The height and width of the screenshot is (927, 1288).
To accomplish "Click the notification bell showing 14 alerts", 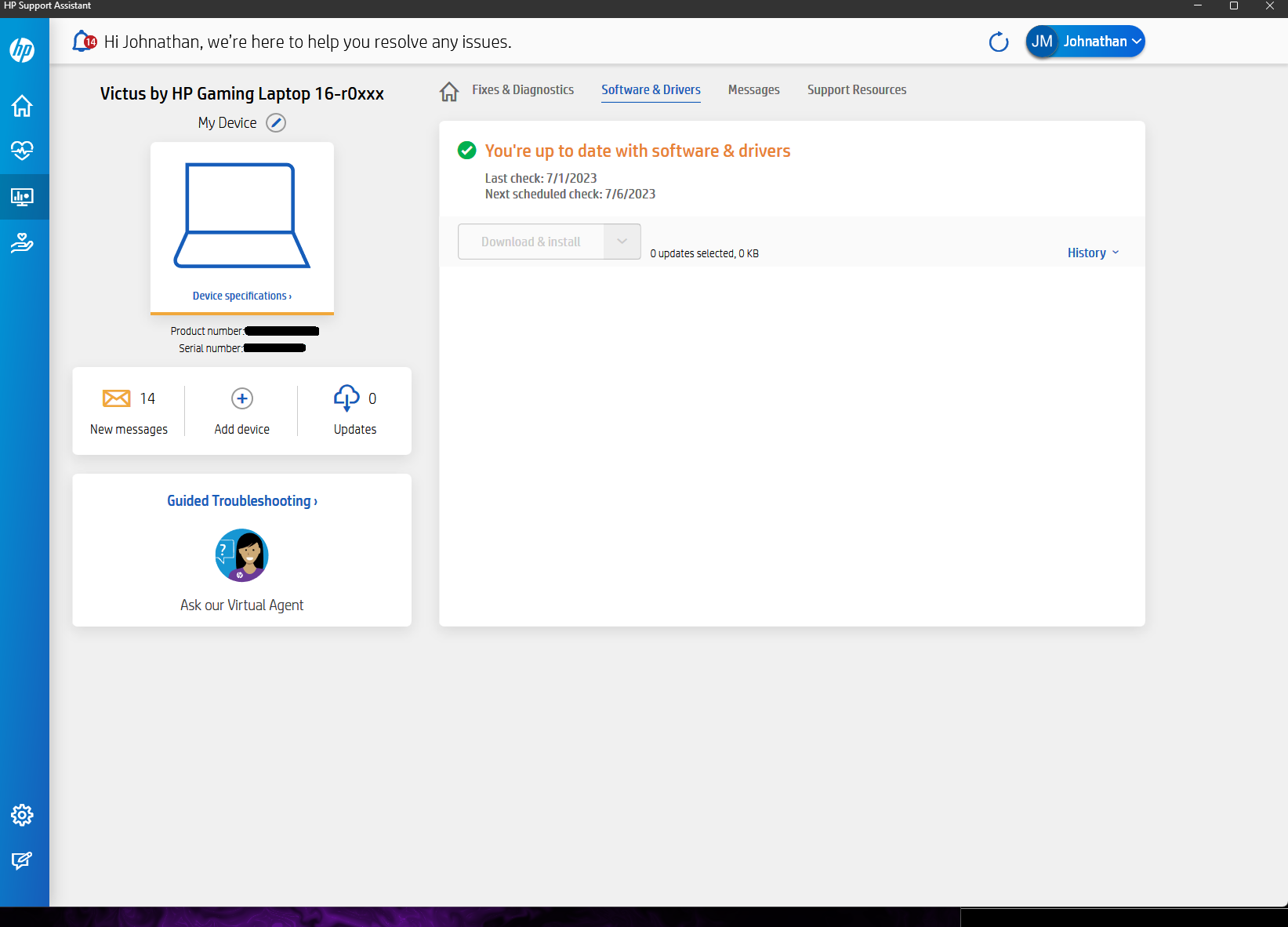I will pos(82,41).
